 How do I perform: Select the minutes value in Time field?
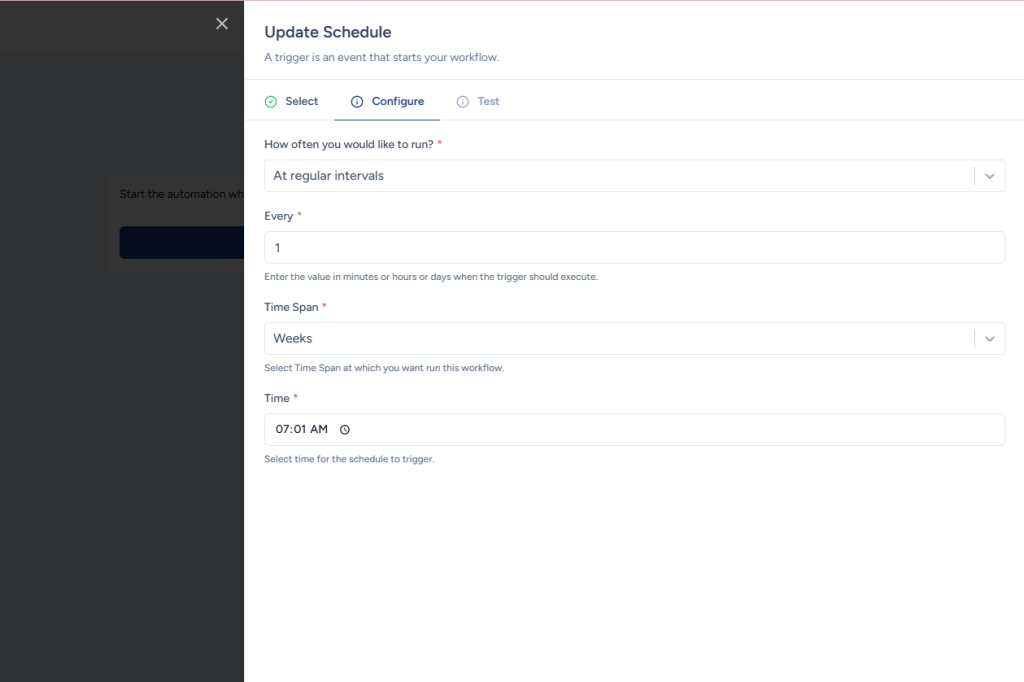pyautogui.click(x=299, y=430)
